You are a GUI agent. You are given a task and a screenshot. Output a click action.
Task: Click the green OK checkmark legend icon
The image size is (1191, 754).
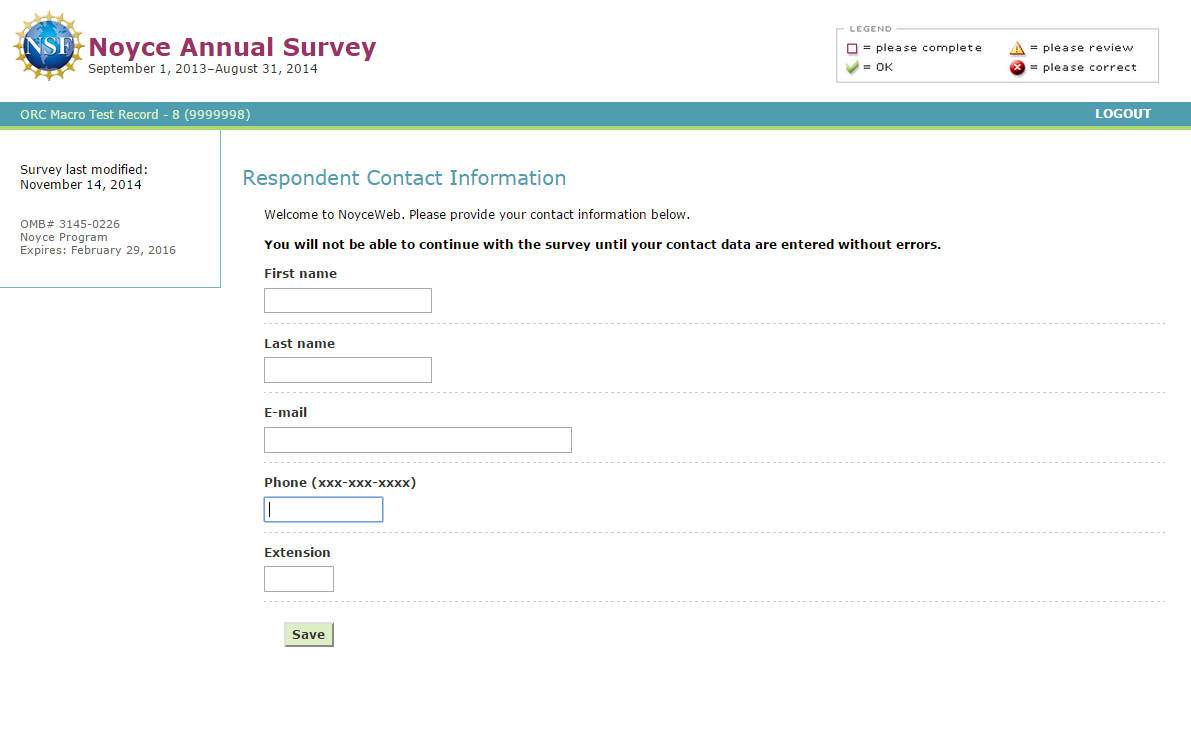(x=852, y=68)
